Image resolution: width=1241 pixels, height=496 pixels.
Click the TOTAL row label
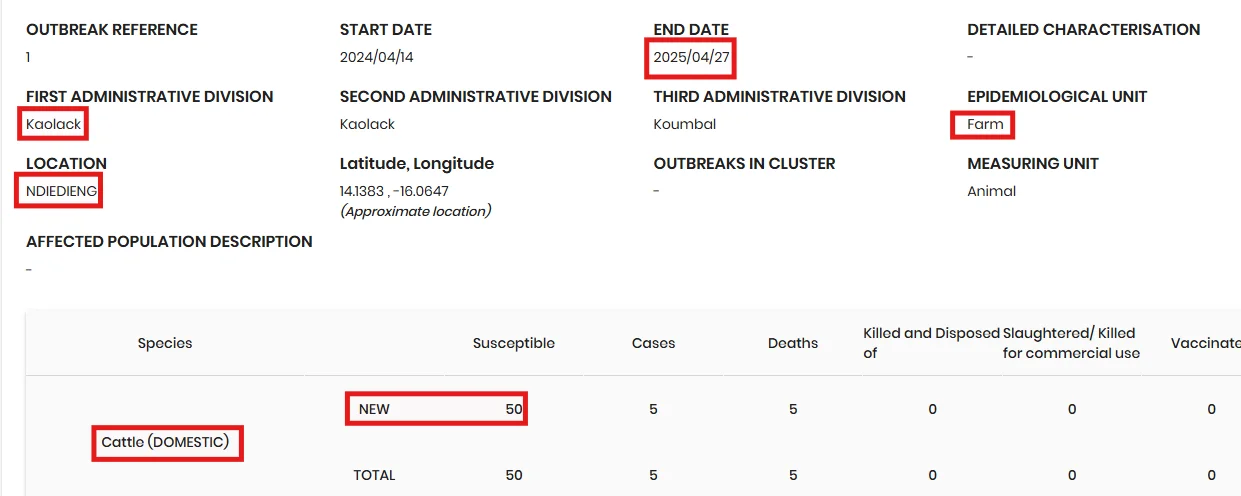(374, 475)
